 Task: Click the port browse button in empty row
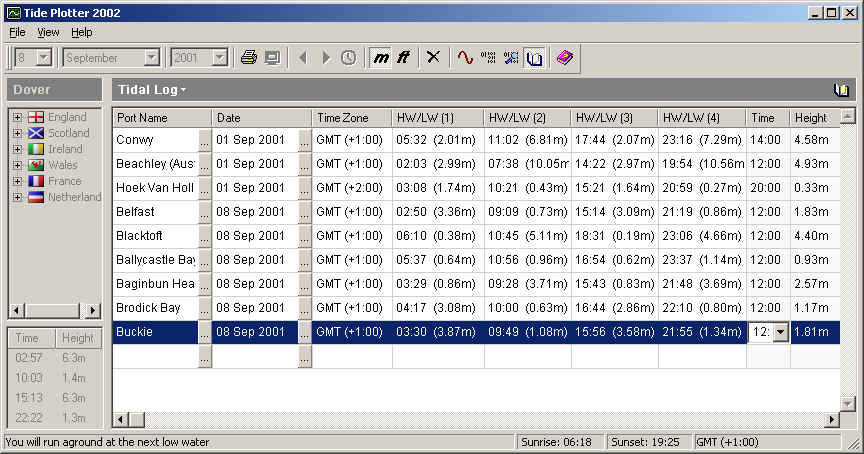(204, 356)
